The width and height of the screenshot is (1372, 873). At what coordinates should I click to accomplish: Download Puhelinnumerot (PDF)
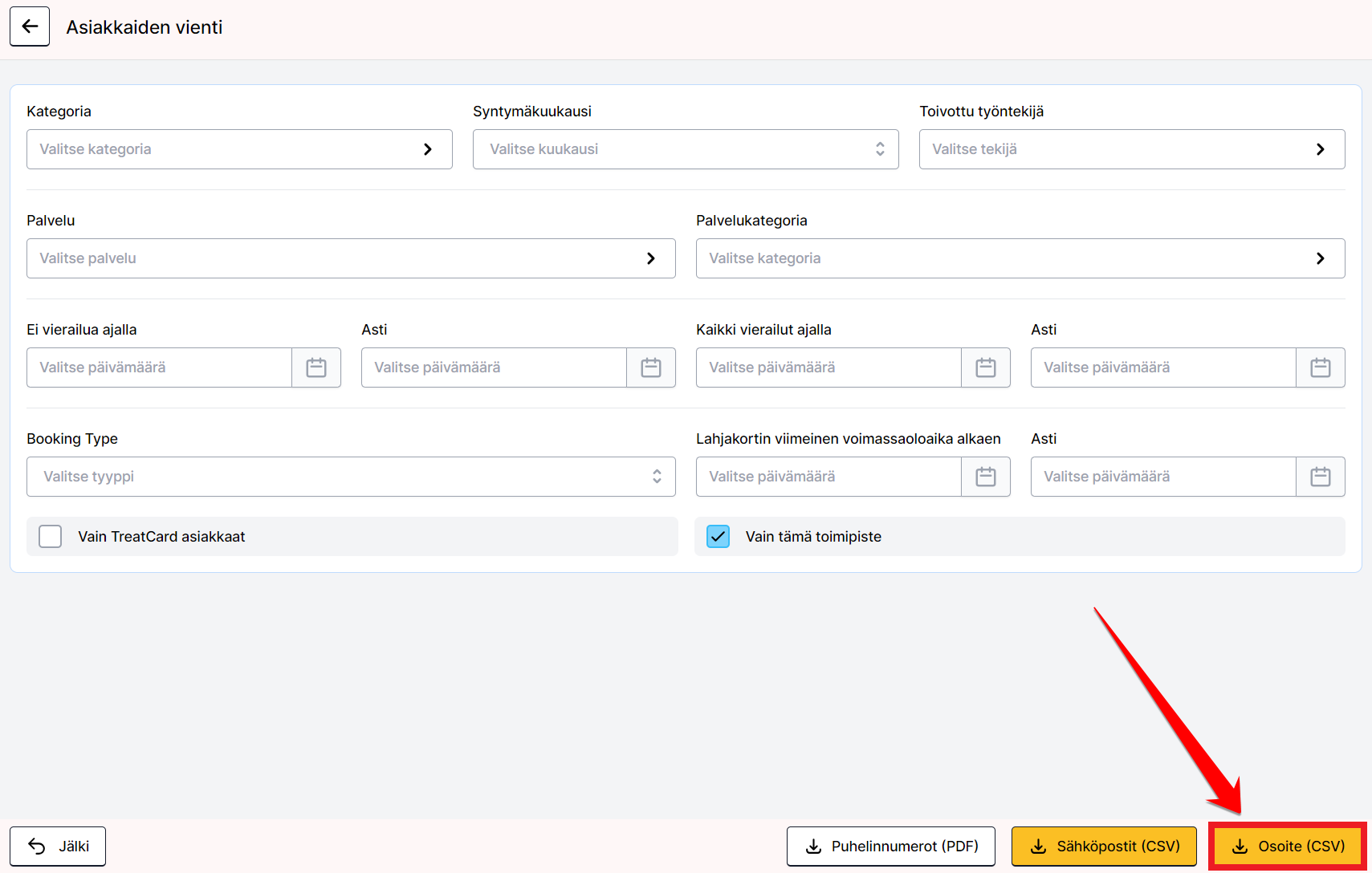tap(891, 847)
